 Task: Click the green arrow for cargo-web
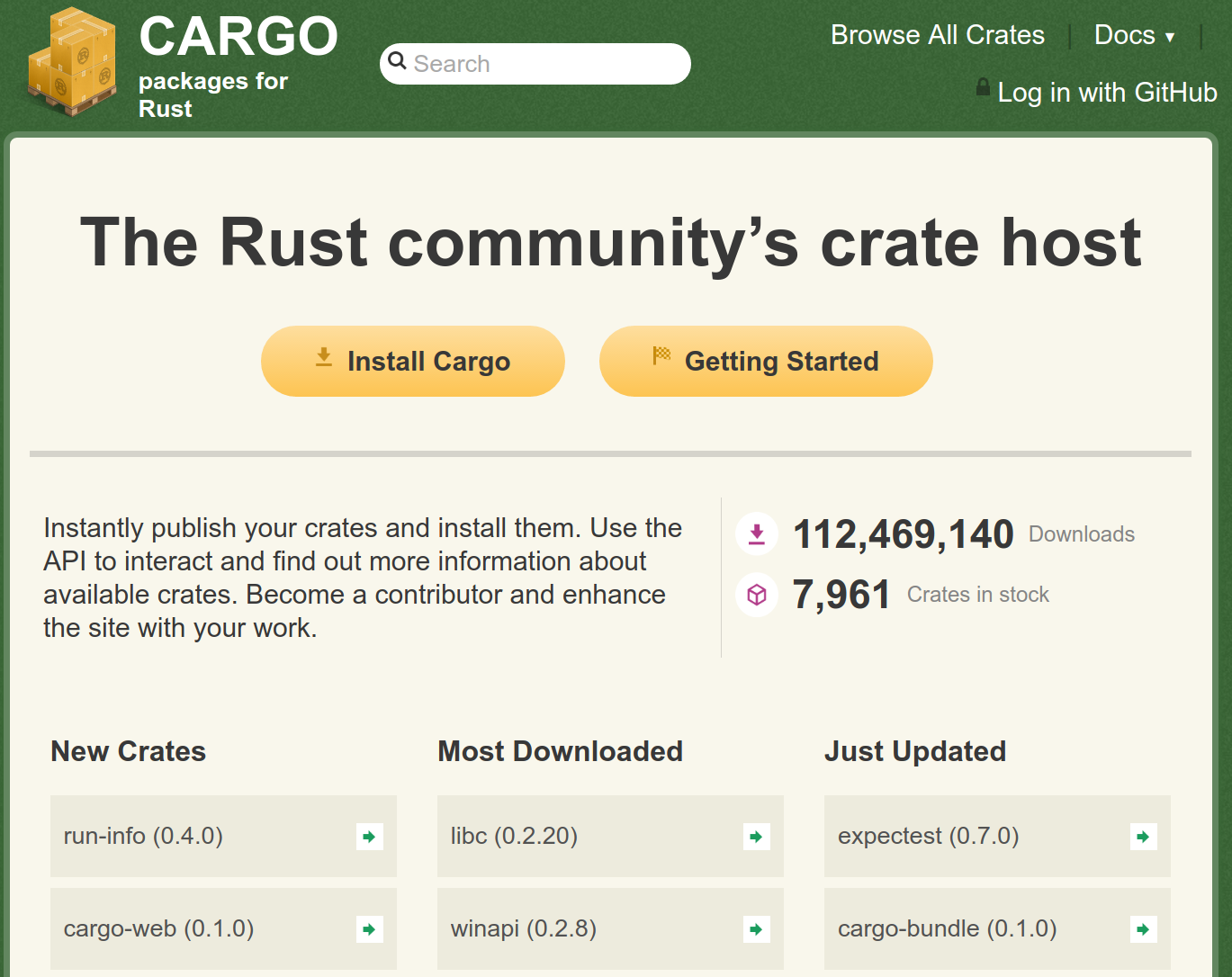pos(369,929)
